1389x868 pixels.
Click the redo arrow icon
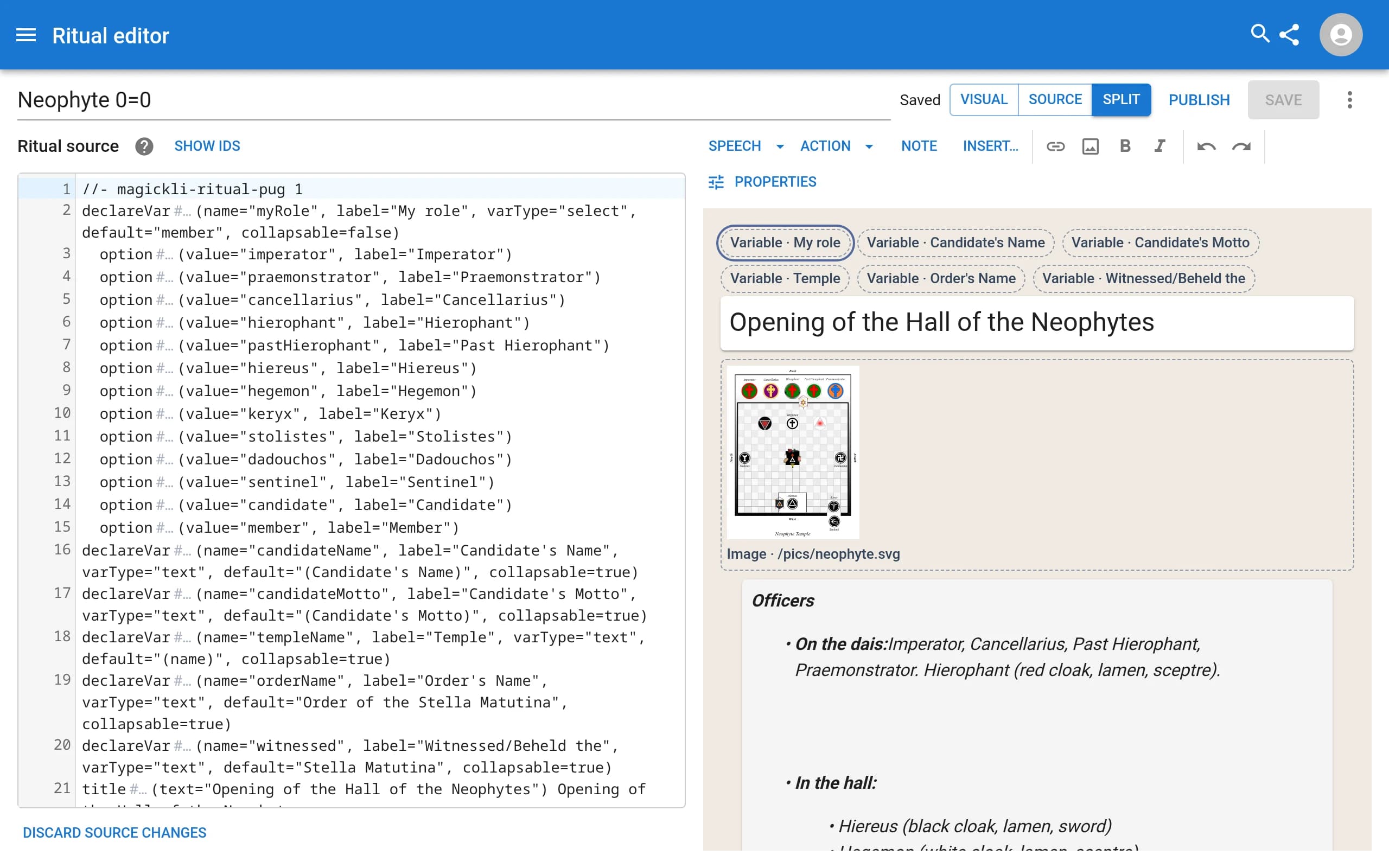coord(1241,146)
